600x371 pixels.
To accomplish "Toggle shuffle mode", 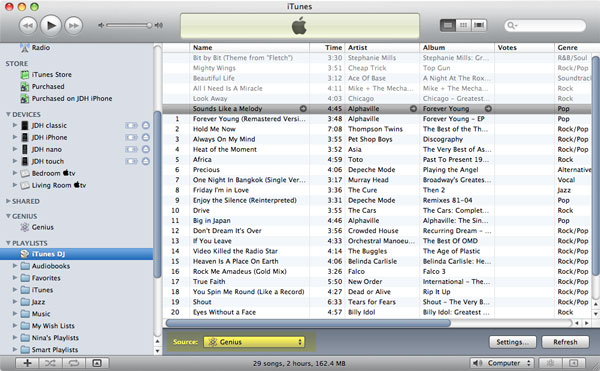I will 51,363.
